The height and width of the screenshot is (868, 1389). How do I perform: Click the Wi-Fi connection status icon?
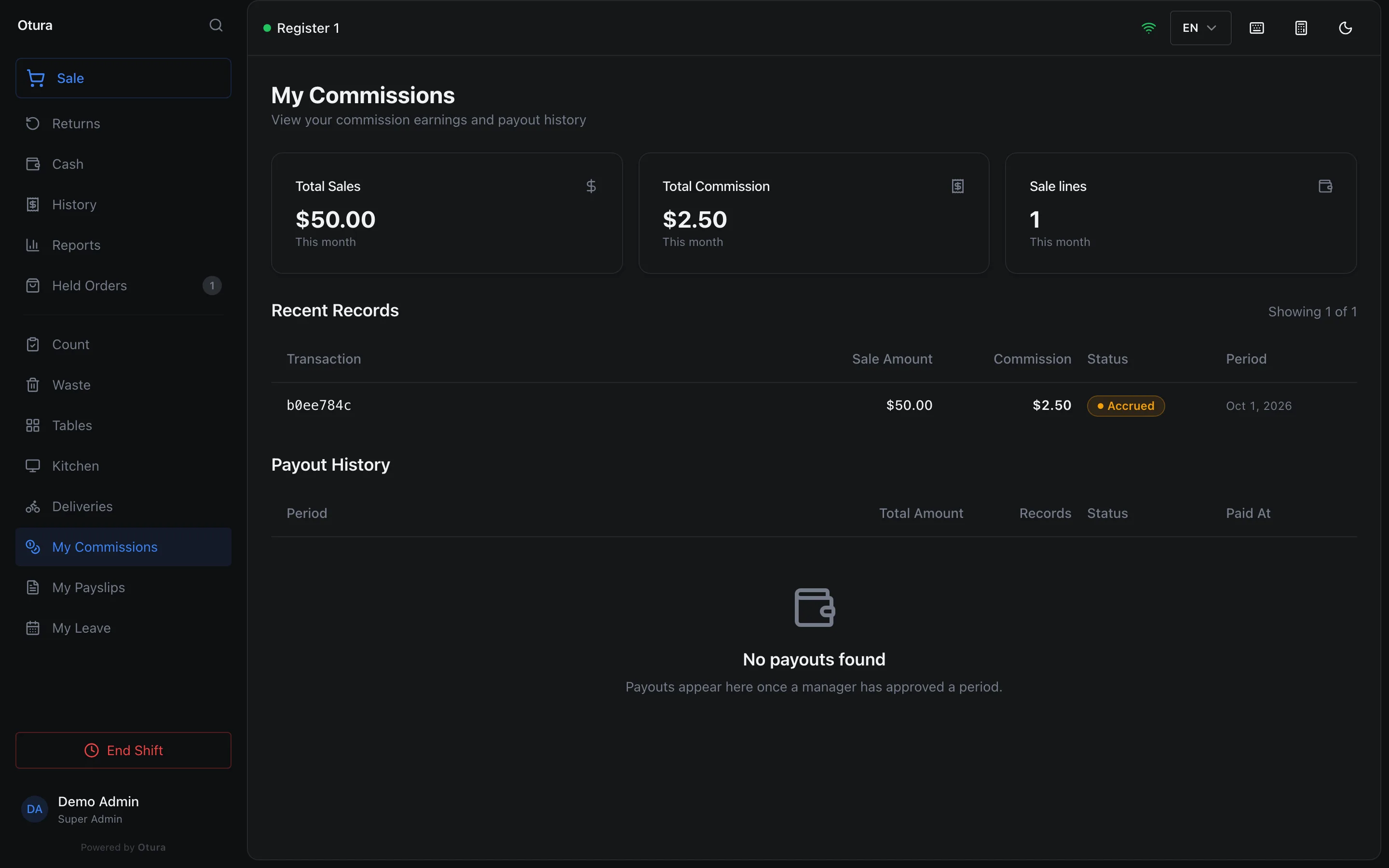pos(1148,28)
